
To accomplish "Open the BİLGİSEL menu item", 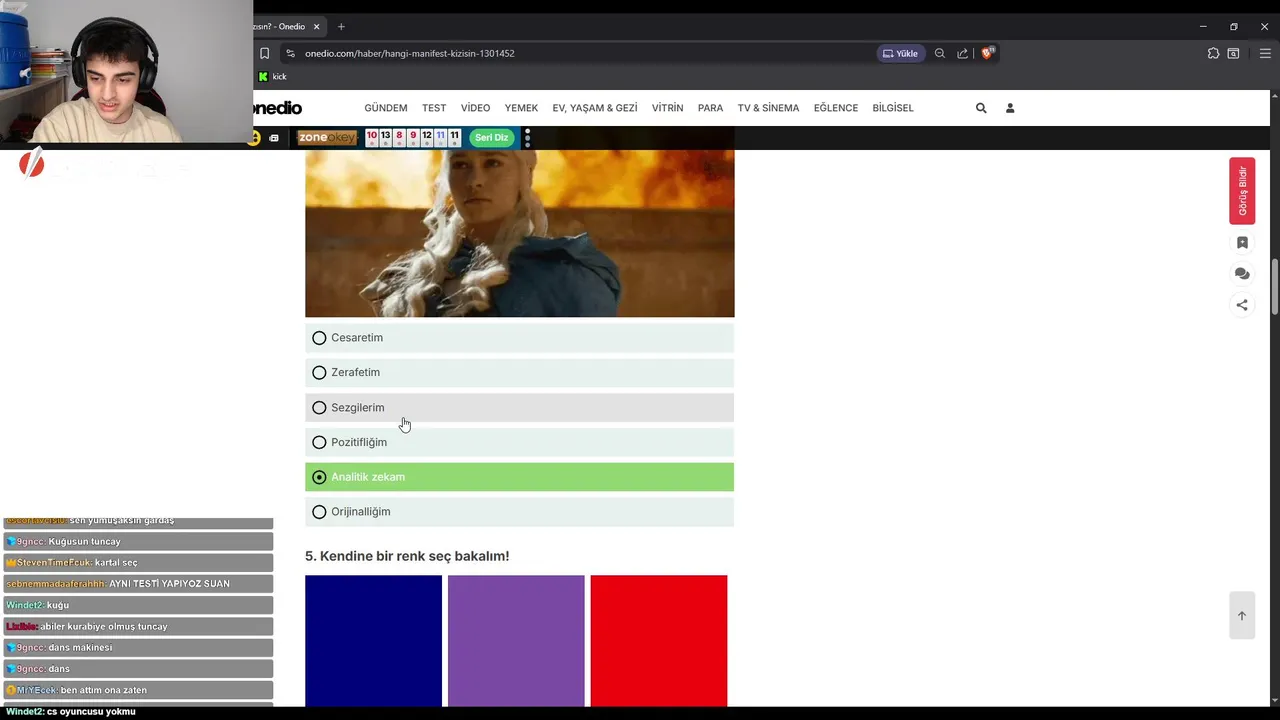I will coord(893,108).
